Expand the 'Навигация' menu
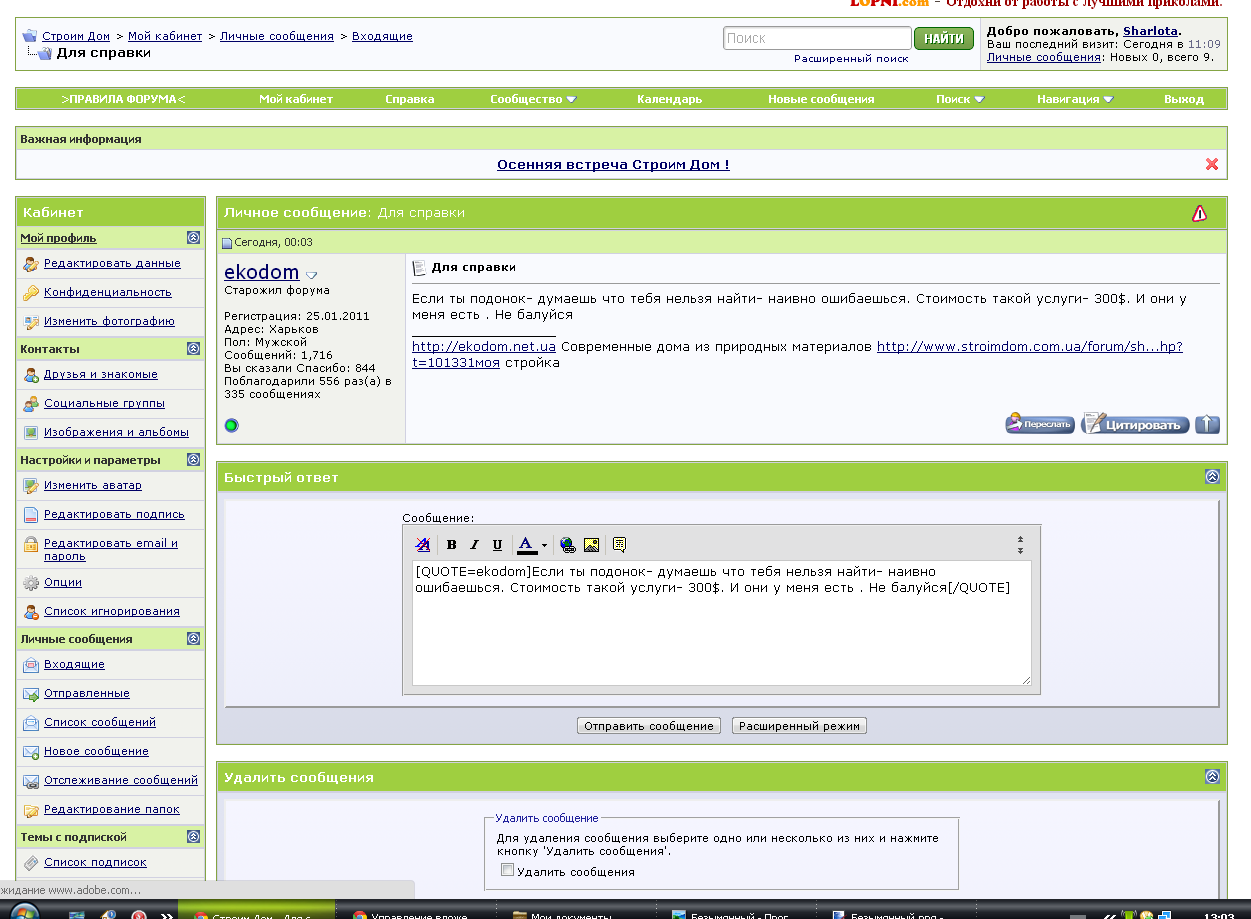Screen dimensions: 1251x919 [1075, 99]
